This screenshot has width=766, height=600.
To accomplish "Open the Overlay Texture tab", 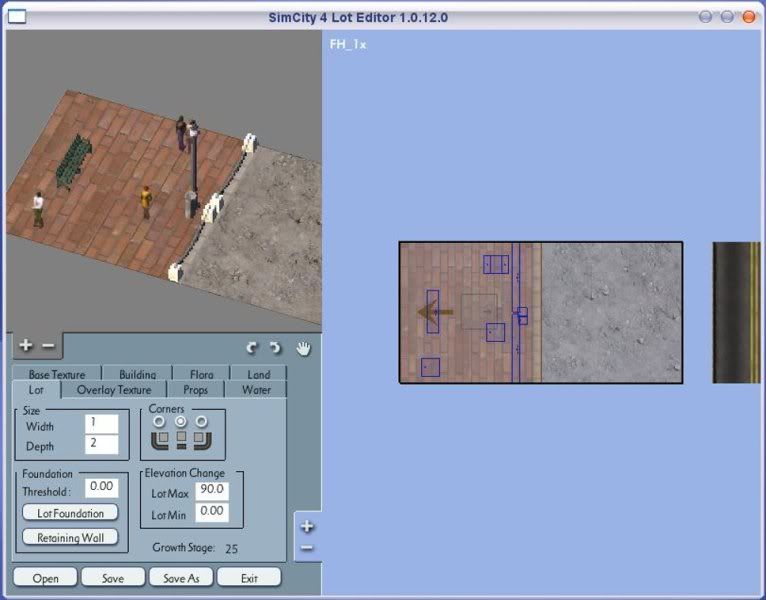I will [114, 389].
